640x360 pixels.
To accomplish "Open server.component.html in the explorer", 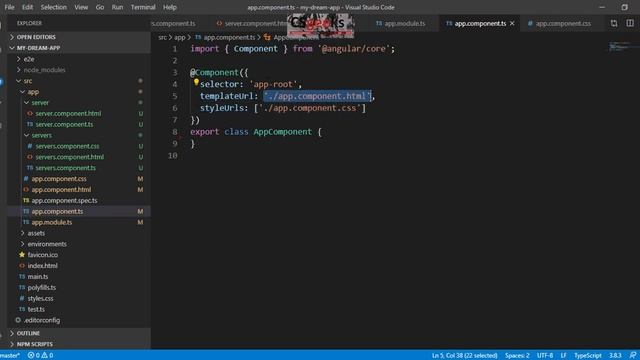I will pyautogui.click(x=79, y=113).
